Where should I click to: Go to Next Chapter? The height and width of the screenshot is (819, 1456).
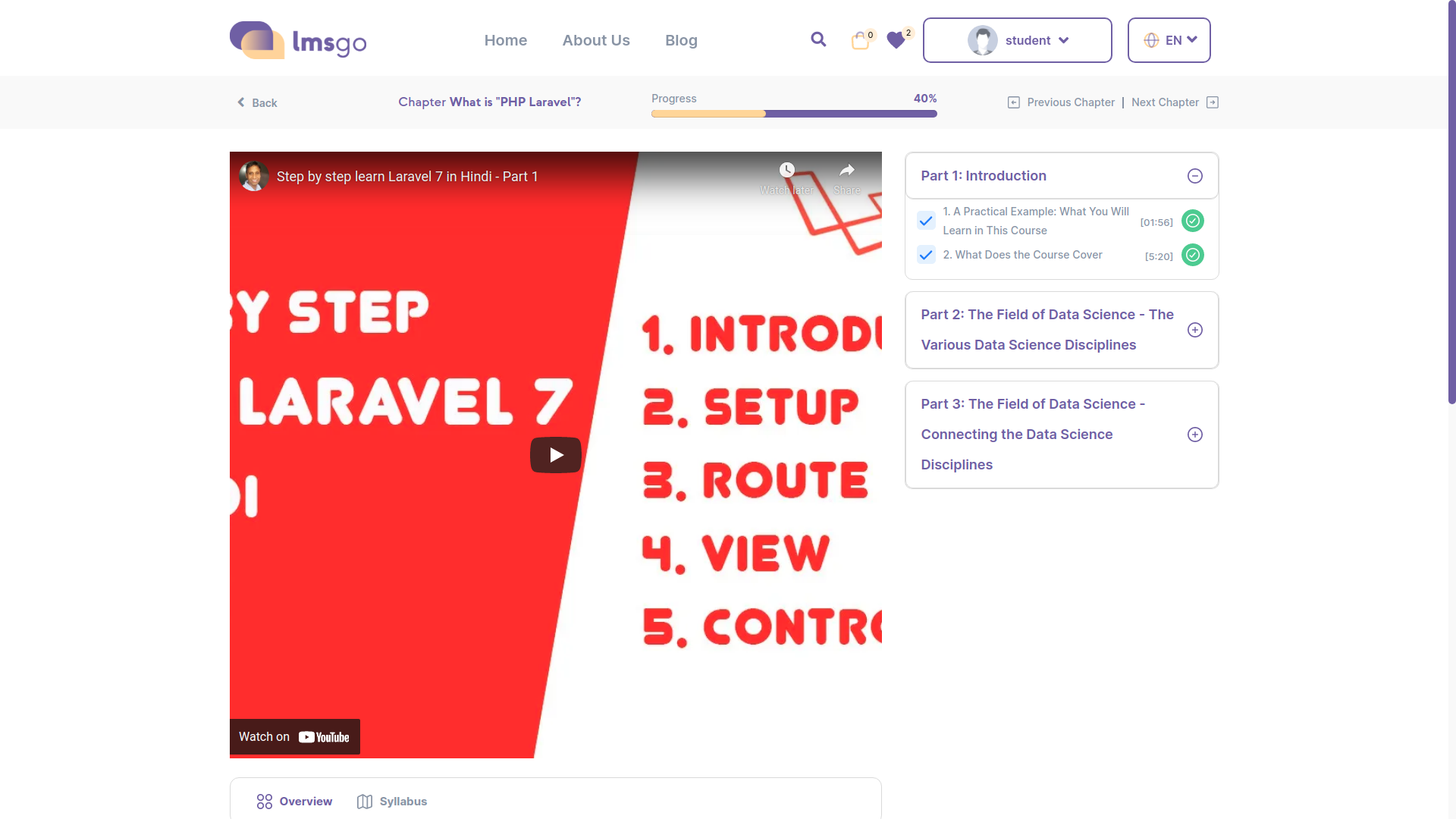pyautogui.click(x=1175, y=102)
